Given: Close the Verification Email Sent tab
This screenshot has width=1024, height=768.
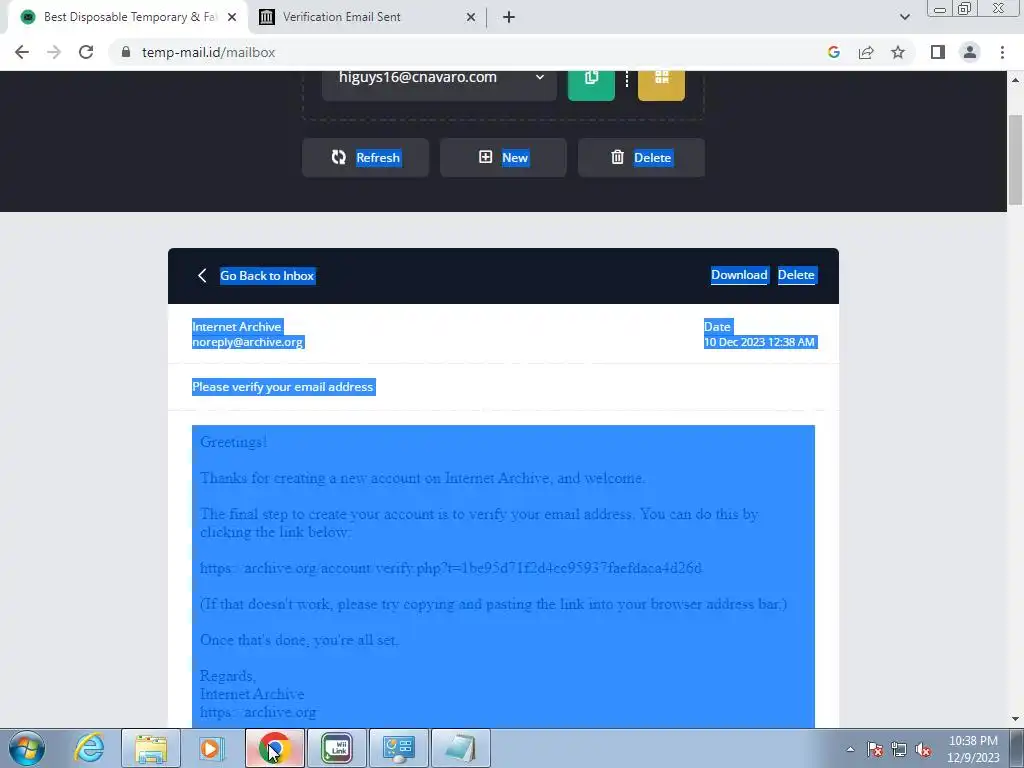Looking at the screenshot, I should (471, 18).
